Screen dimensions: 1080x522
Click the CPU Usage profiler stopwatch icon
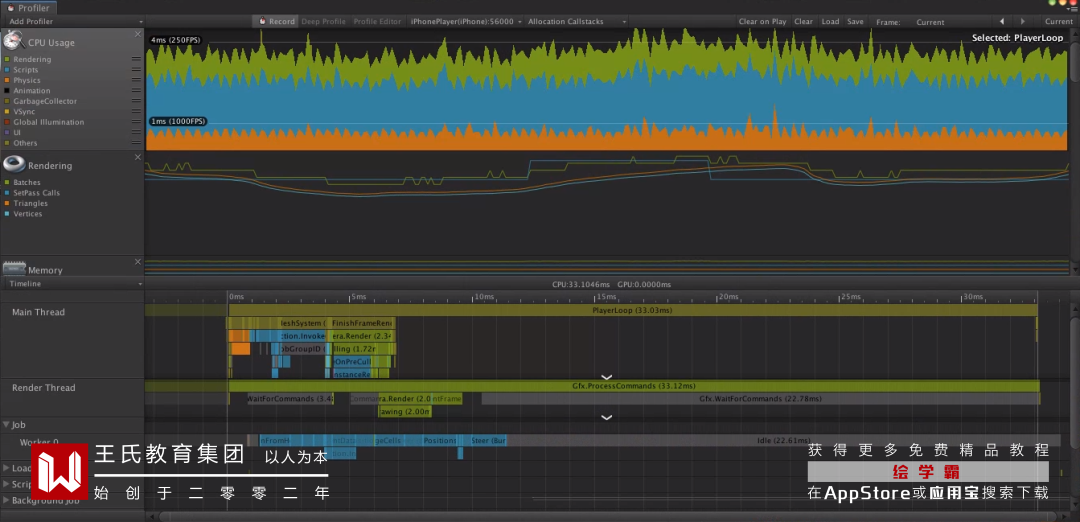click(13, 41)
